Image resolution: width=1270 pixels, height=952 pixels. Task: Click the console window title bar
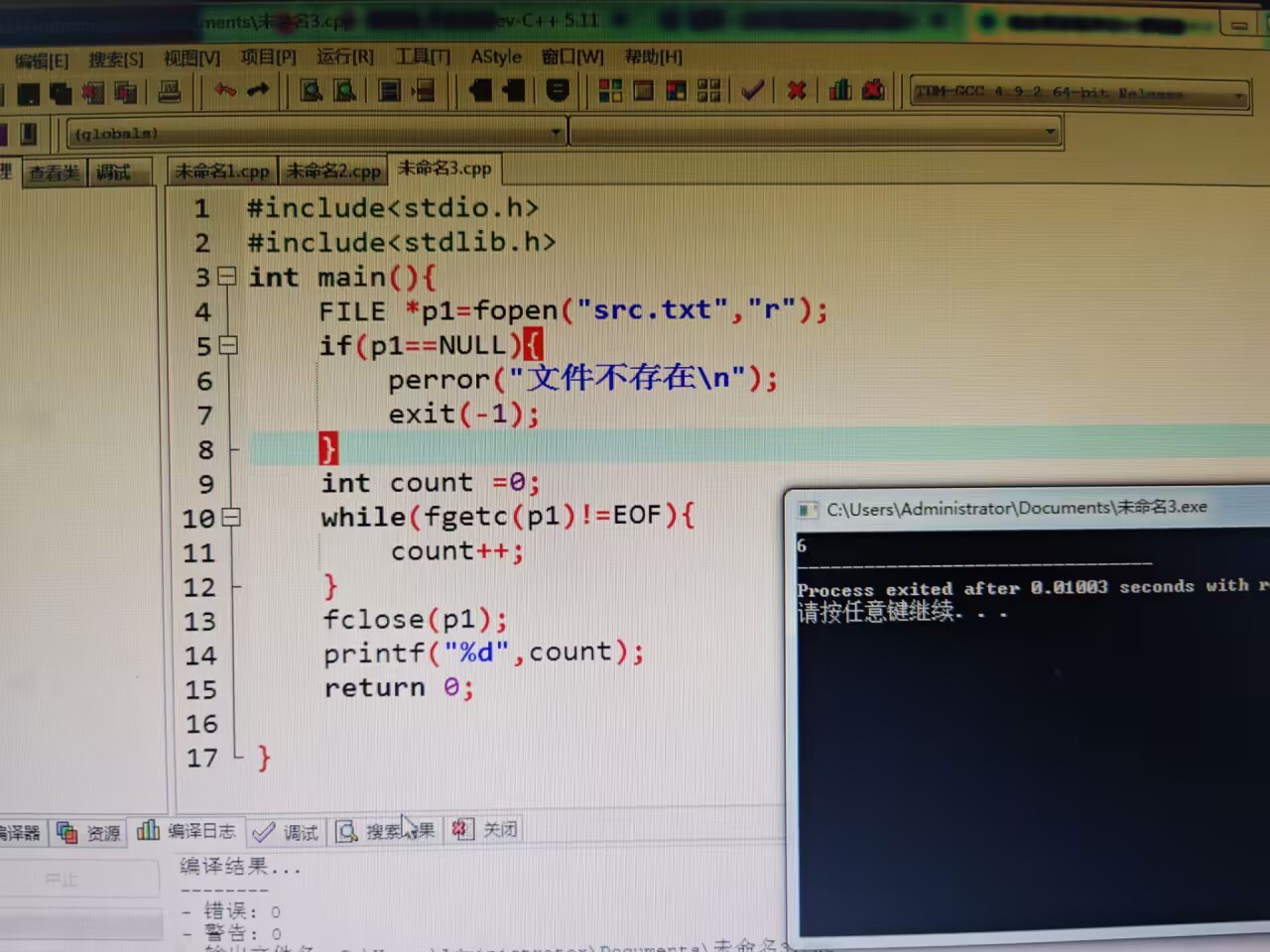pyautogui.click(x=1022, y=507)
